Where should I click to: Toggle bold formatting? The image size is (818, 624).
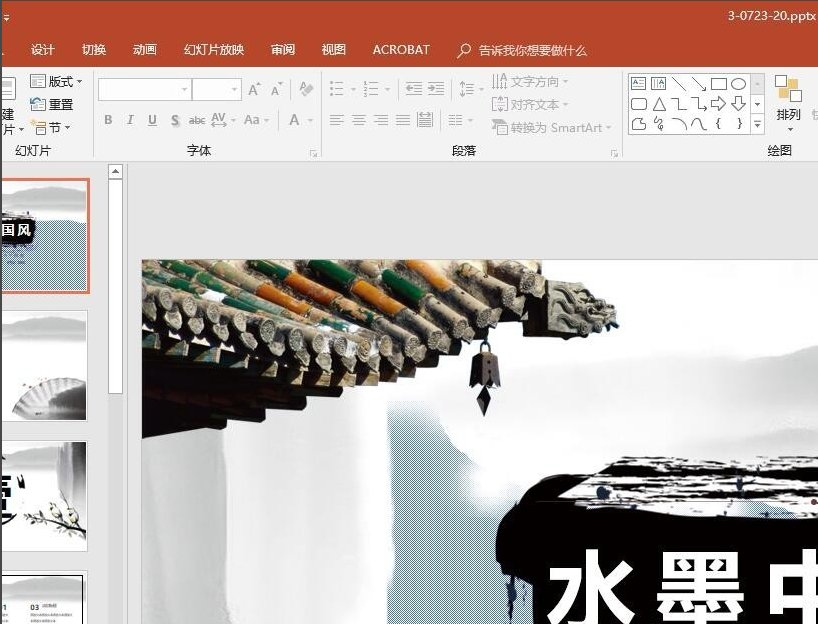(x=108, y=120)
